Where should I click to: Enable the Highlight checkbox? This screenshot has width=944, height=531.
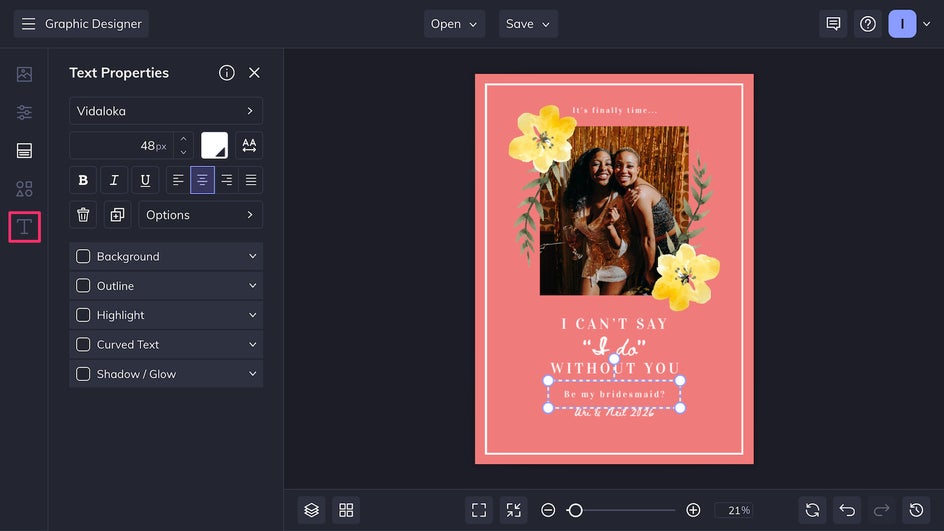83,315
